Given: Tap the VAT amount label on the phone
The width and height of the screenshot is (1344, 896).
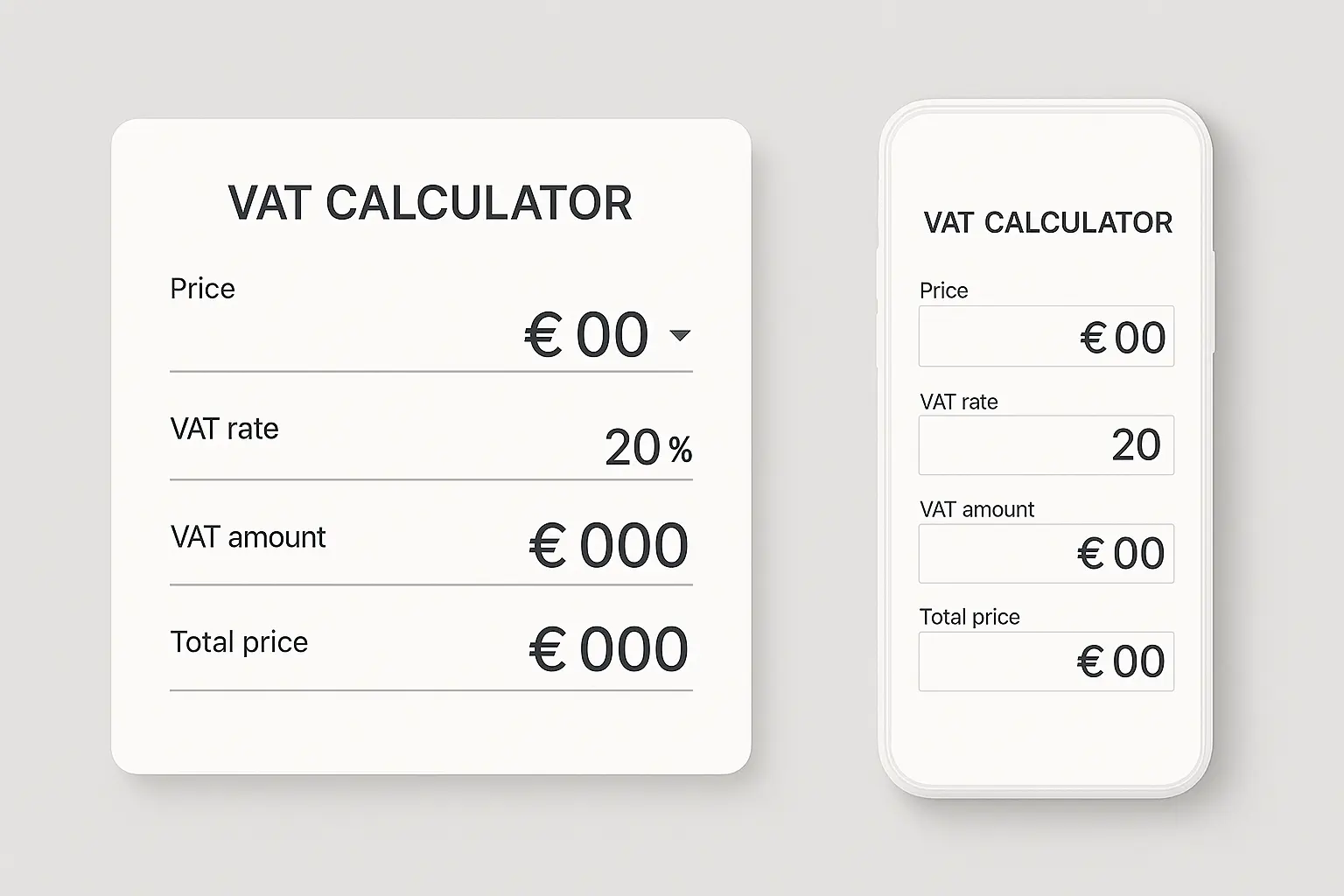Looking at the screenshot, I should pyautogui.click(x=976, y=509).
